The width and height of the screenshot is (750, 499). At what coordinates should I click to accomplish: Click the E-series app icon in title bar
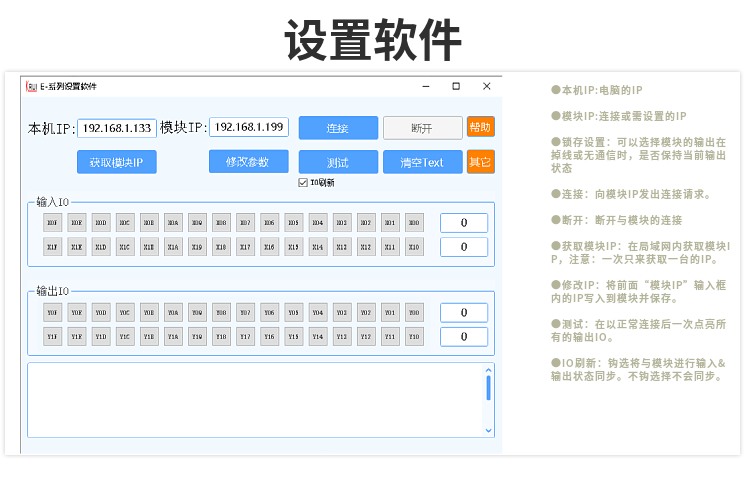pos(31,87)
